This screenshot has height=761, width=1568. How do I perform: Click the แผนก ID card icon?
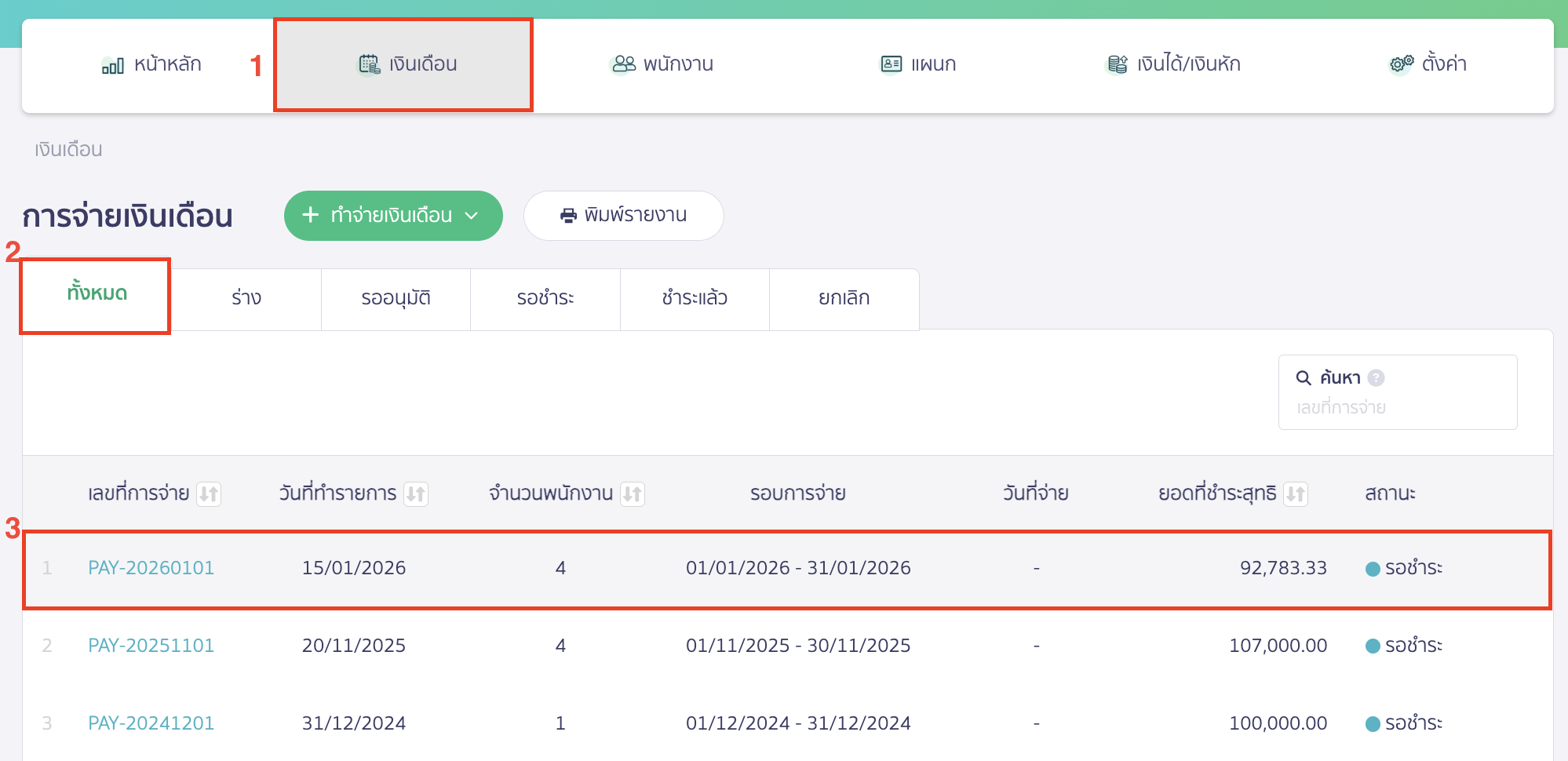point(889,64)
